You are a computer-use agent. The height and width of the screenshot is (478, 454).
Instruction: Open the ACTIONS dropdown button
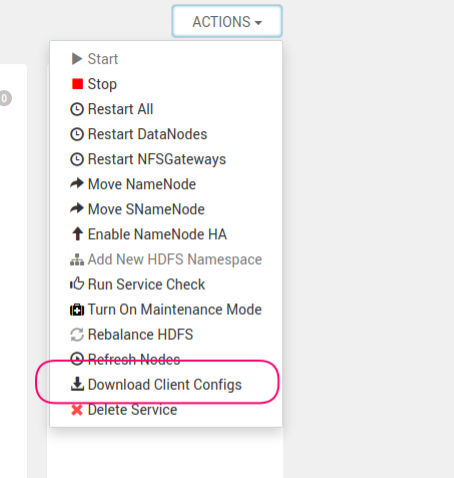(x=227, y=21)
